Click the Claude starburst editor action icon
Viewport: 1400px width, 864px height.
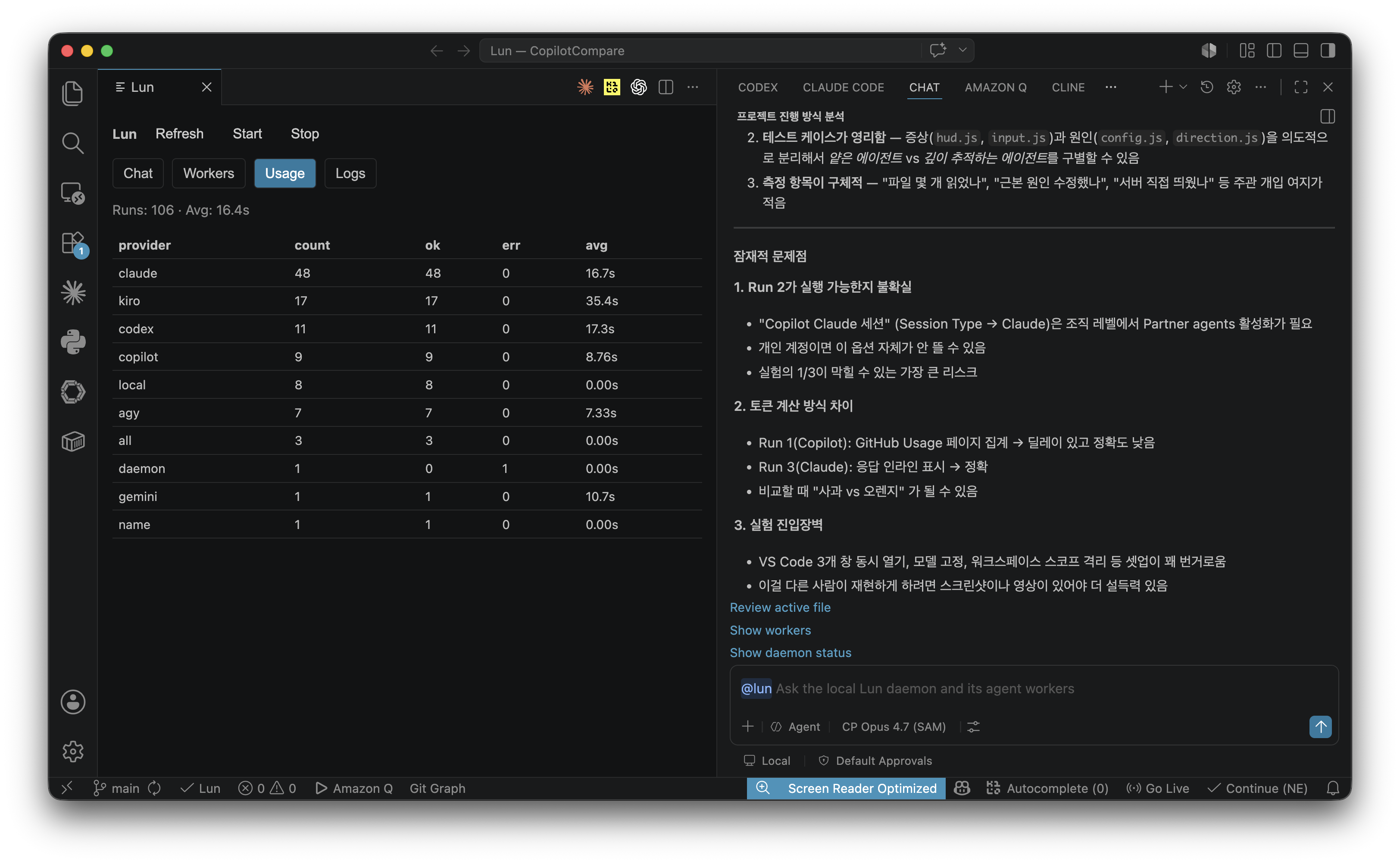[x=585, y=87]
